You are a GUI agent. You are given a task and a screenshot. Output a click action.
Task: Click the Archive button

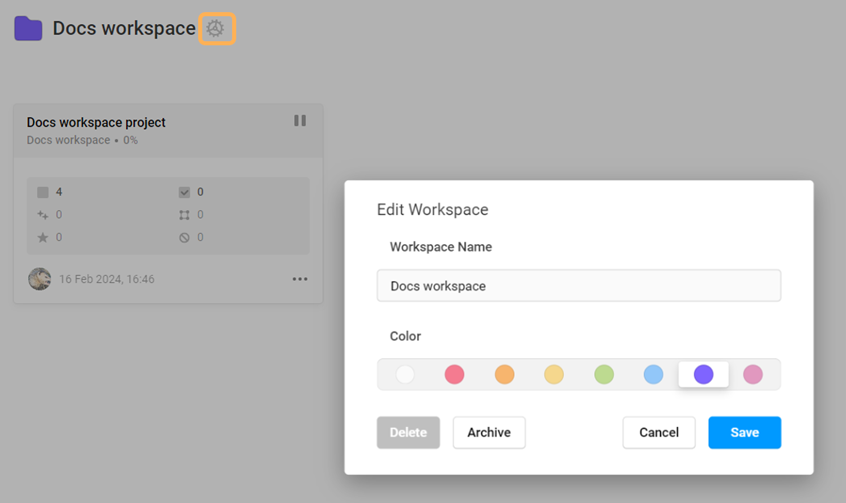pos(489,433)
